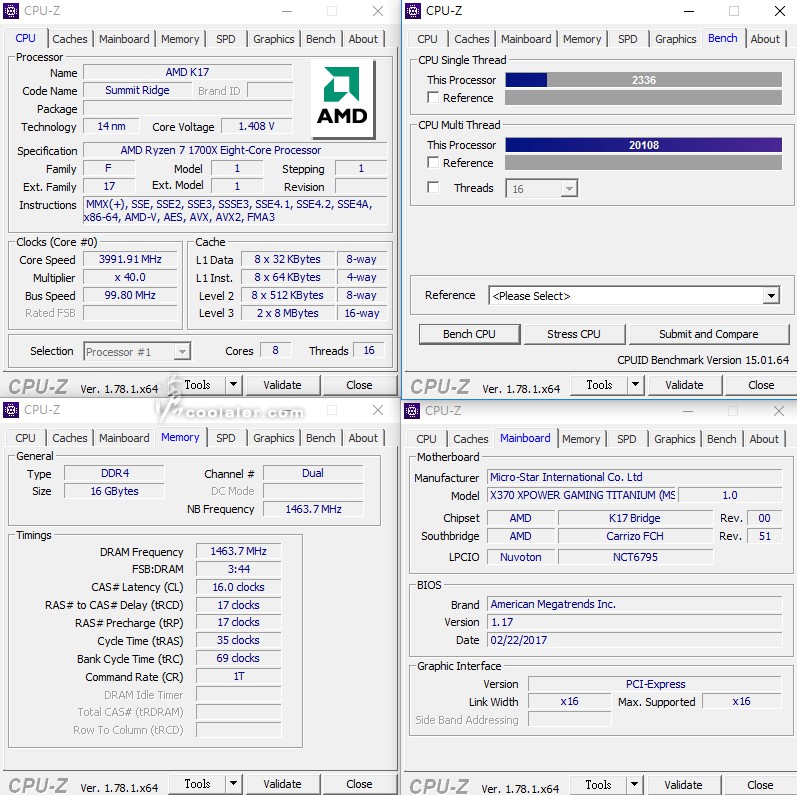The width and height of the screenshot is (797, 795).
Task: Click Close button in the Memory window
Action: (359, 784)
